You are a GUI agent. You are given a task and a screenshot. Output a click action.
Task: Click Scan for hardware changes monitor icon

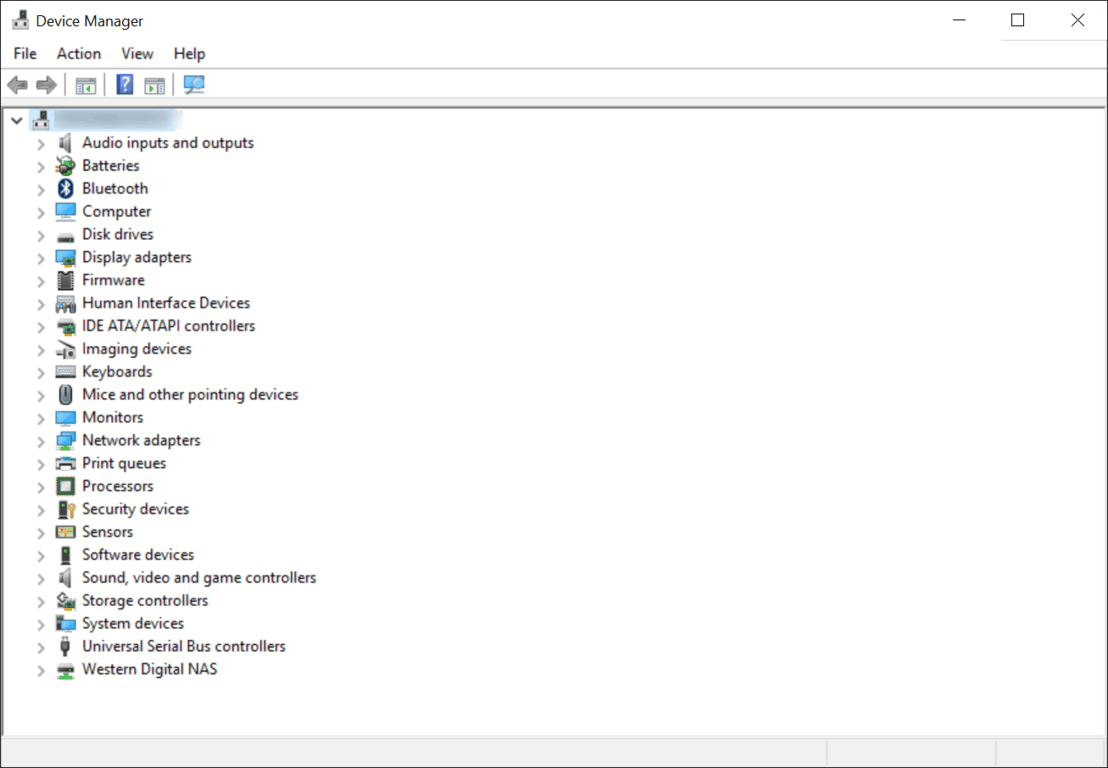click(x=194, y=85)
